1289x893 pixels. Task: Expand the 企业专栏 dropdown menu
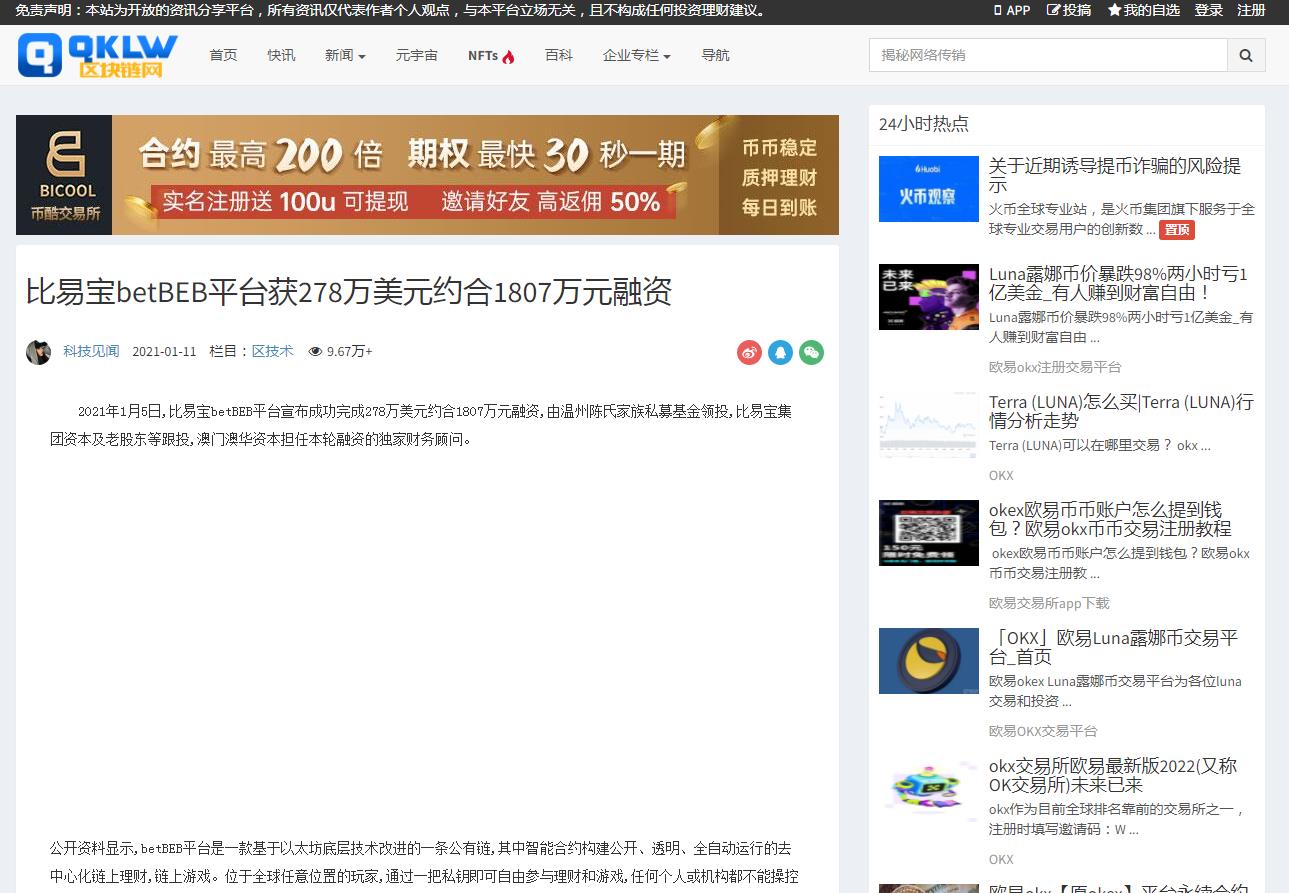point(637,55)
